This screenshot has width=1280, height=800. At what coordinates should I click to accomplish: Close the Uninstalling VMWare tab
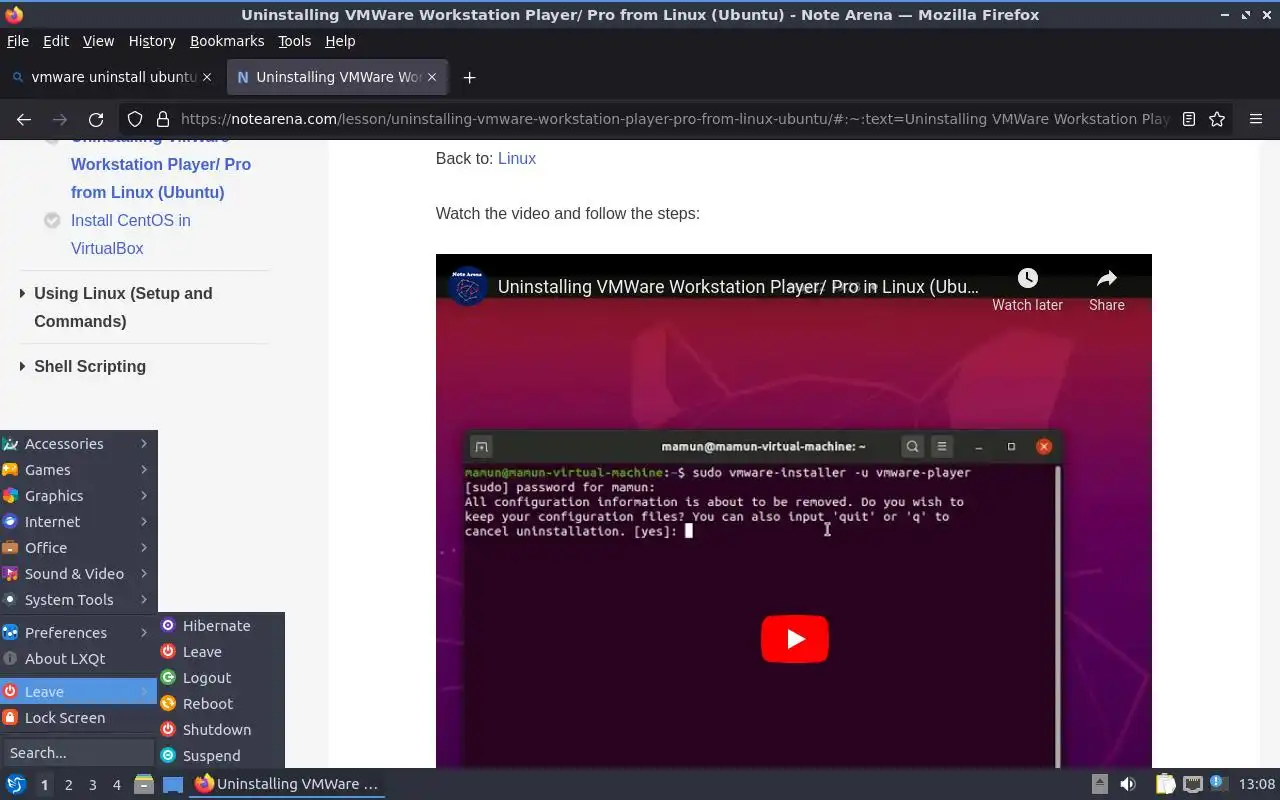432,77
